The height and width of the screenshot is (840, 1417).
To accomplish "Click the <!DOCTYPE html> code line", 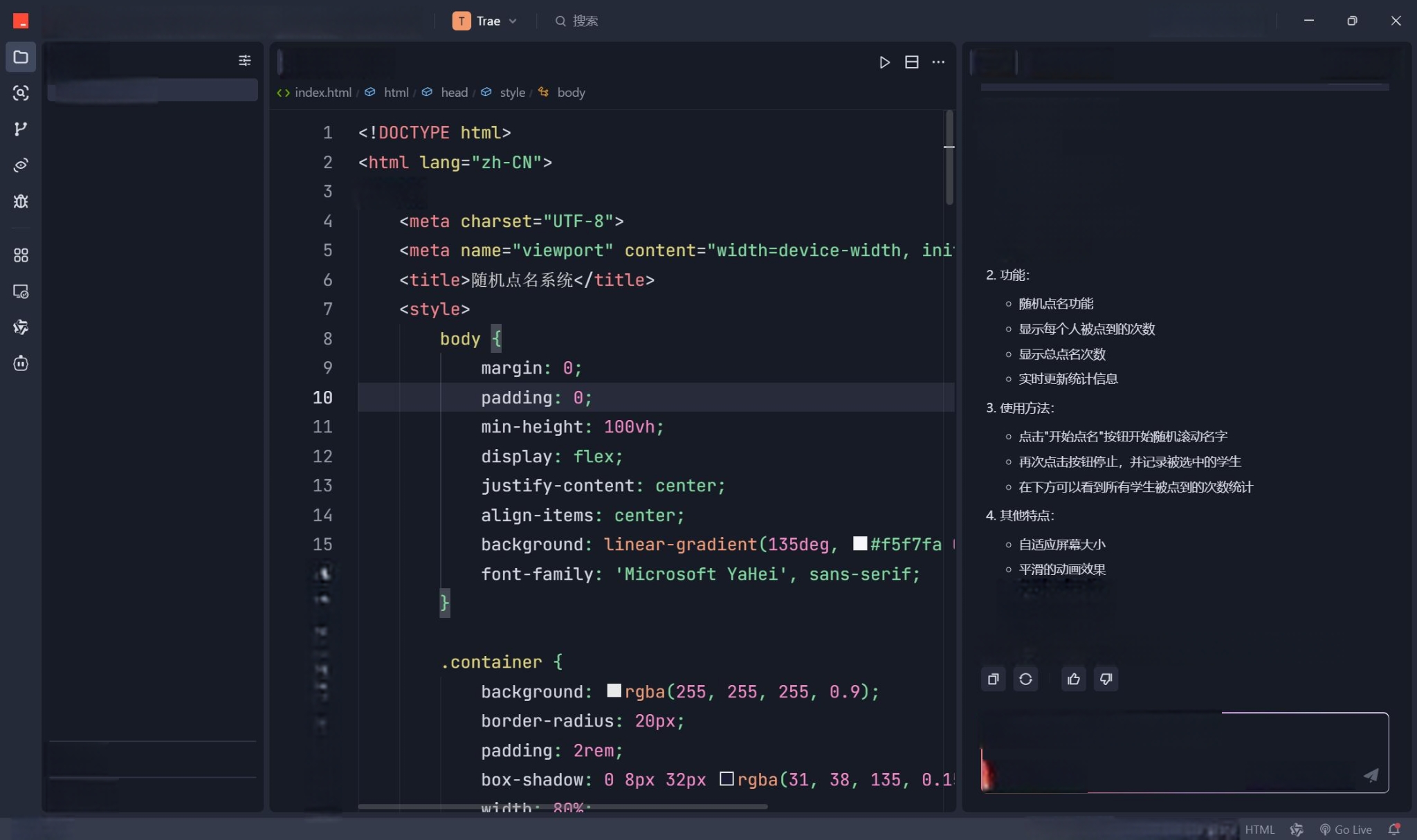I will pos(435,132).
